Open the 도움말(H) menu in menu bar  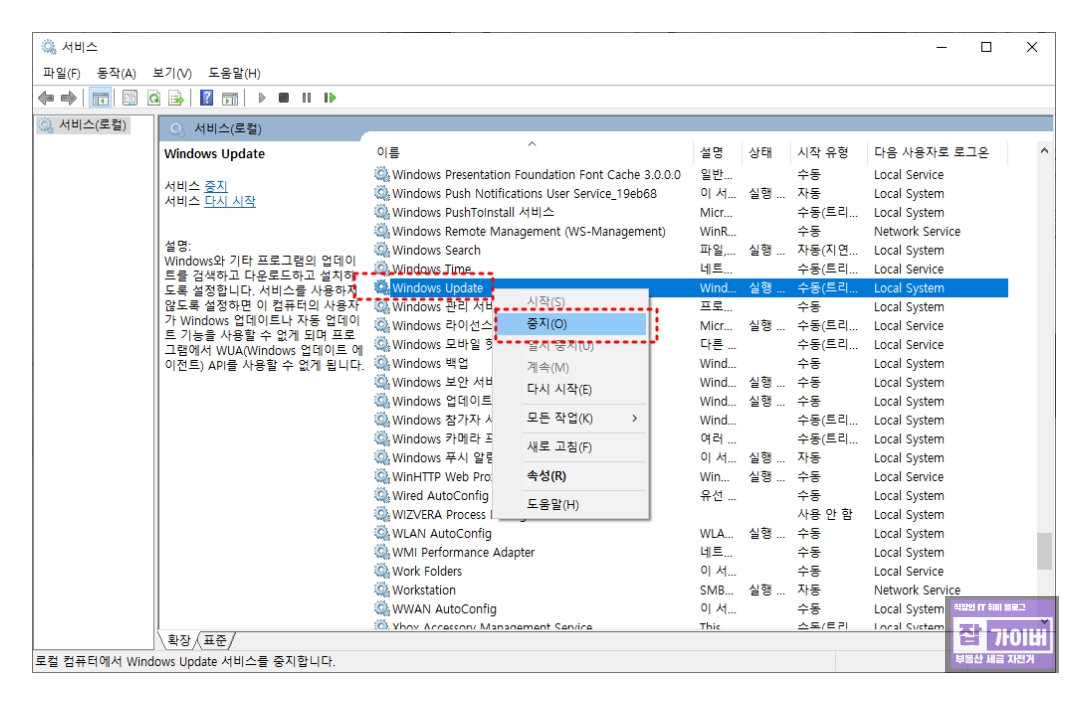(235, 73)
